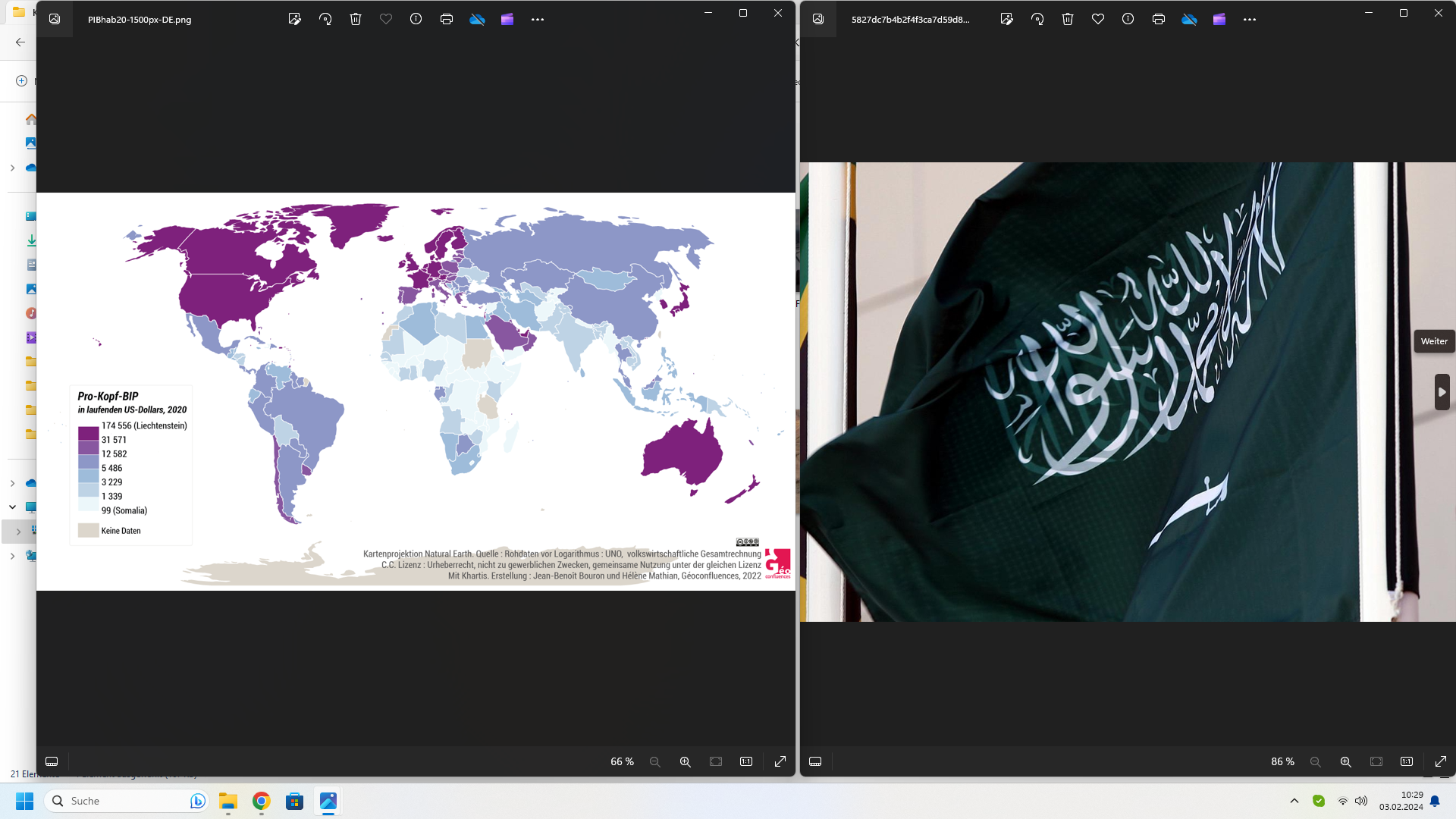Viewport: 1456px width, 819px height.
Task: Open File Explorer from taskbar
Action: point(228,801)
